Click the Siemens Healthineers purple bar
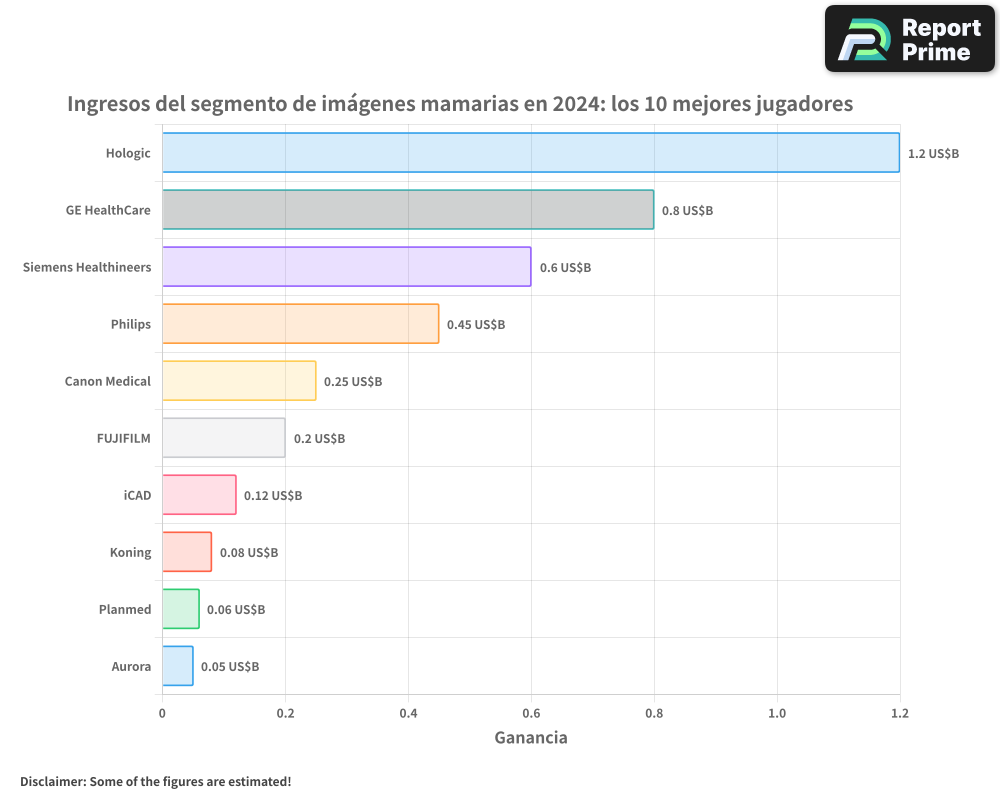1000x800 pixels. point(345,267)
